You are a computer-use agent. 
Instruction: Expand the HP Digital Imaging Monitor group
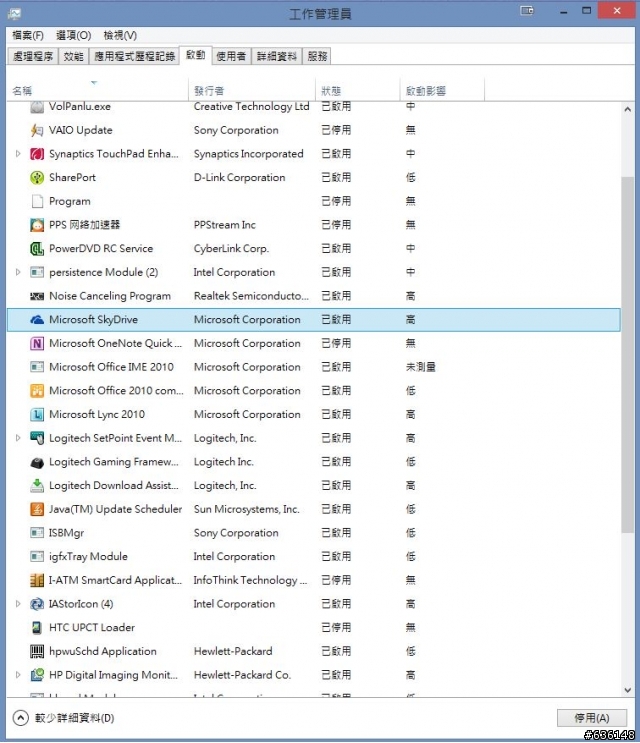click(18, 675)
